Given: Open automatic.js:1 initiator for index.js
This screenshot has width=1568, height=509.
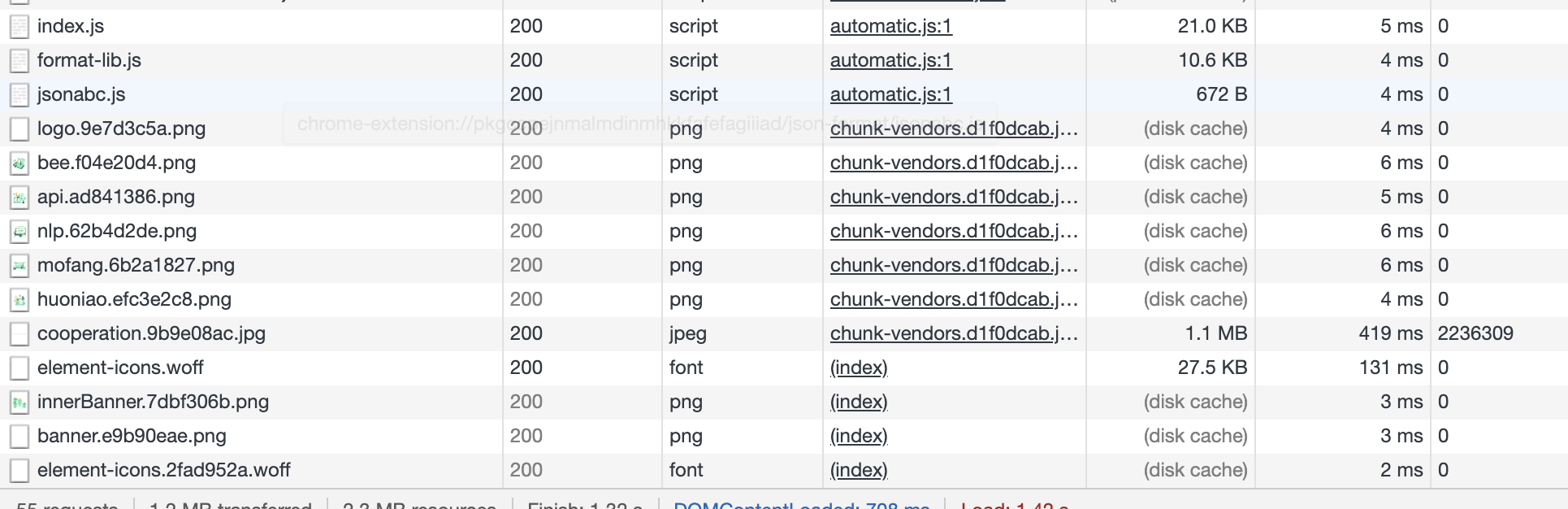Looking at the screenshot, I should (x=890, y=26).
